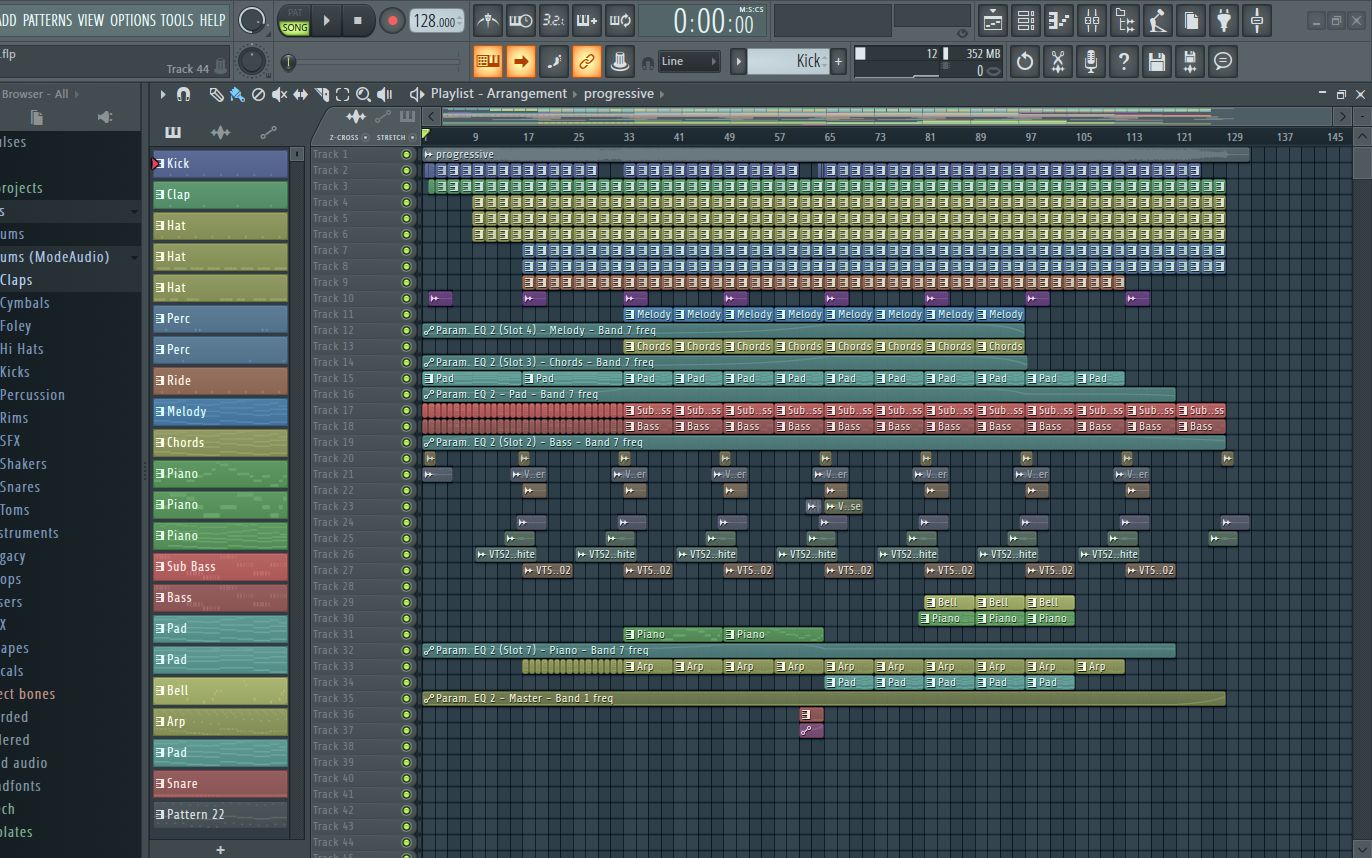The height and width of the screenshot is (858, 1372).
Task: Open the Line snap dropdown
Action: (689, 61)
